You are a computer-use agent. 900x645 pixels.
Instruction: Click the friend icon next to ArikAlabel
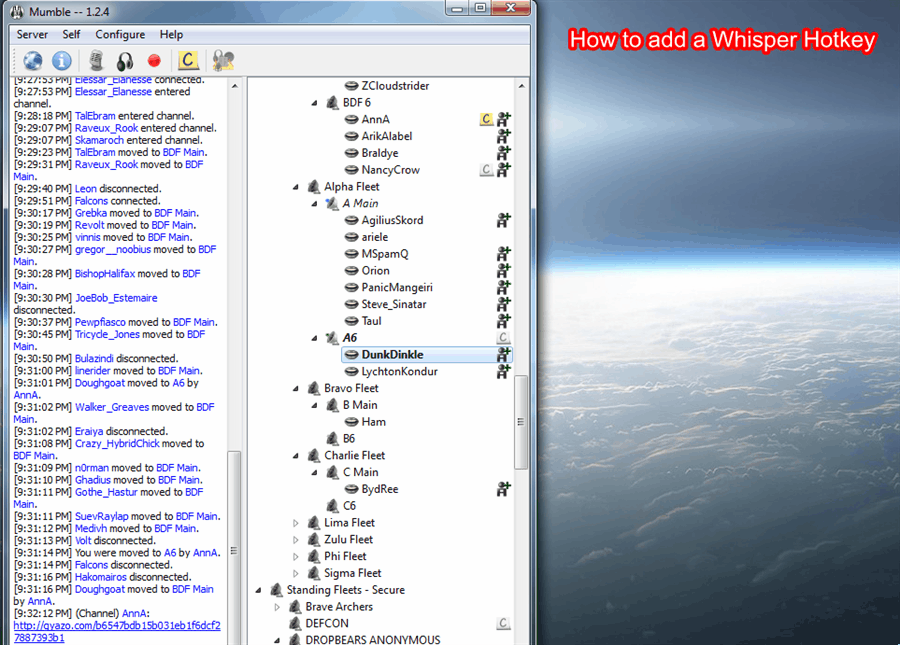(503, 136)
